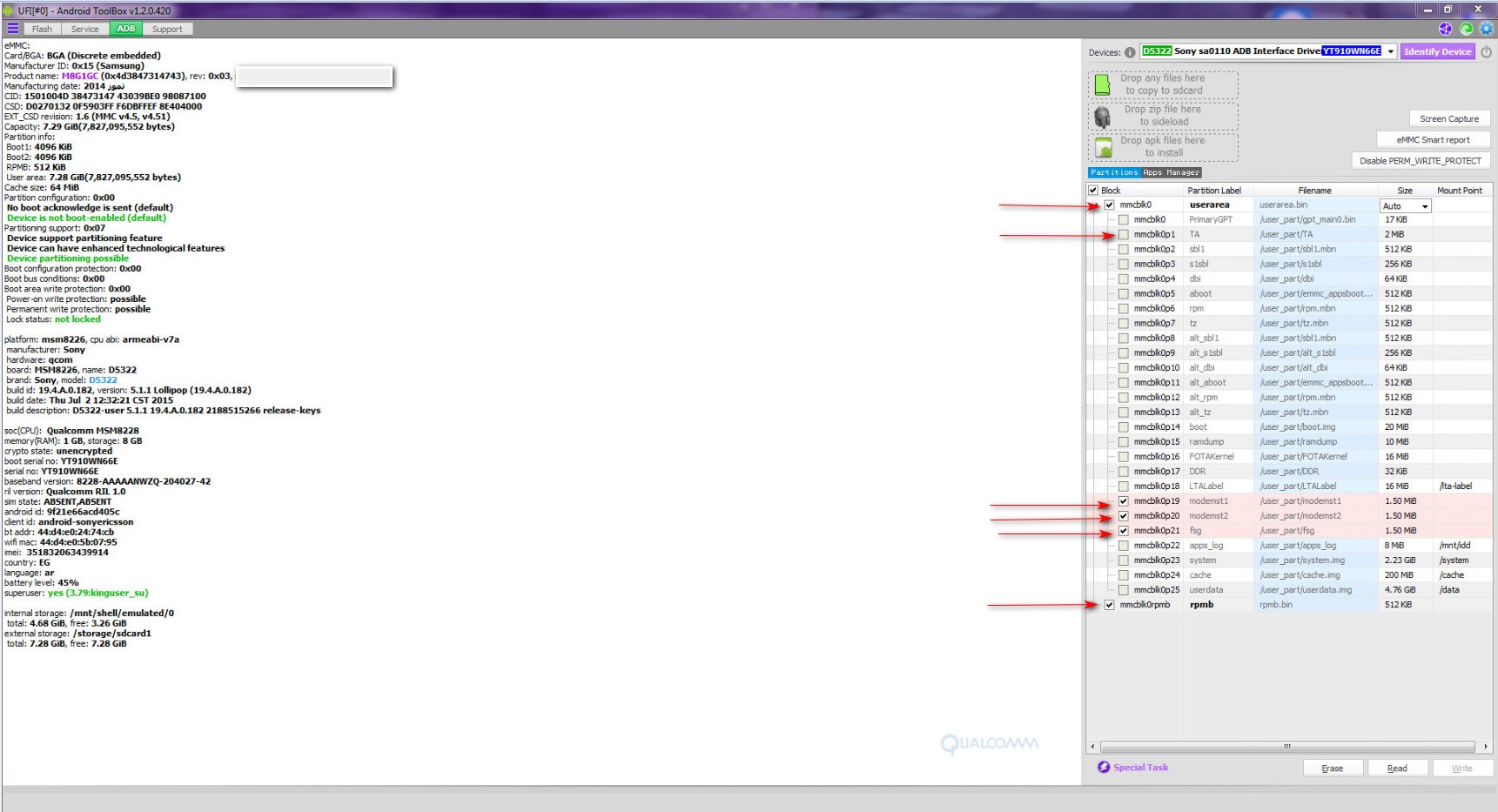The image size is (1498, 812).
Task: Click the mmcblk0p22 apps_log label
Action: coord(1206,546)
